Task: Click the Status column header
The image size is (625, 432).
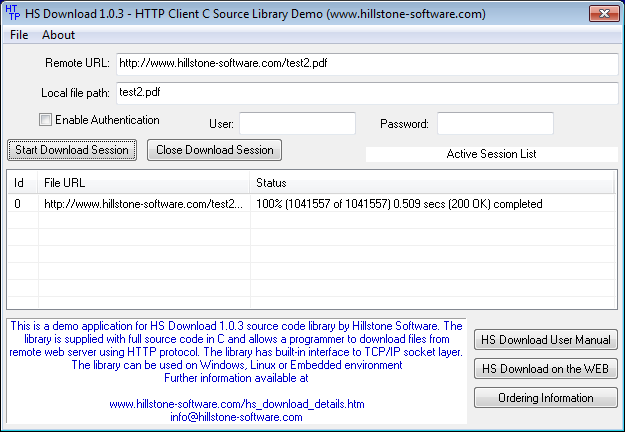Action: pyautogui.click(x=432, y=183)
